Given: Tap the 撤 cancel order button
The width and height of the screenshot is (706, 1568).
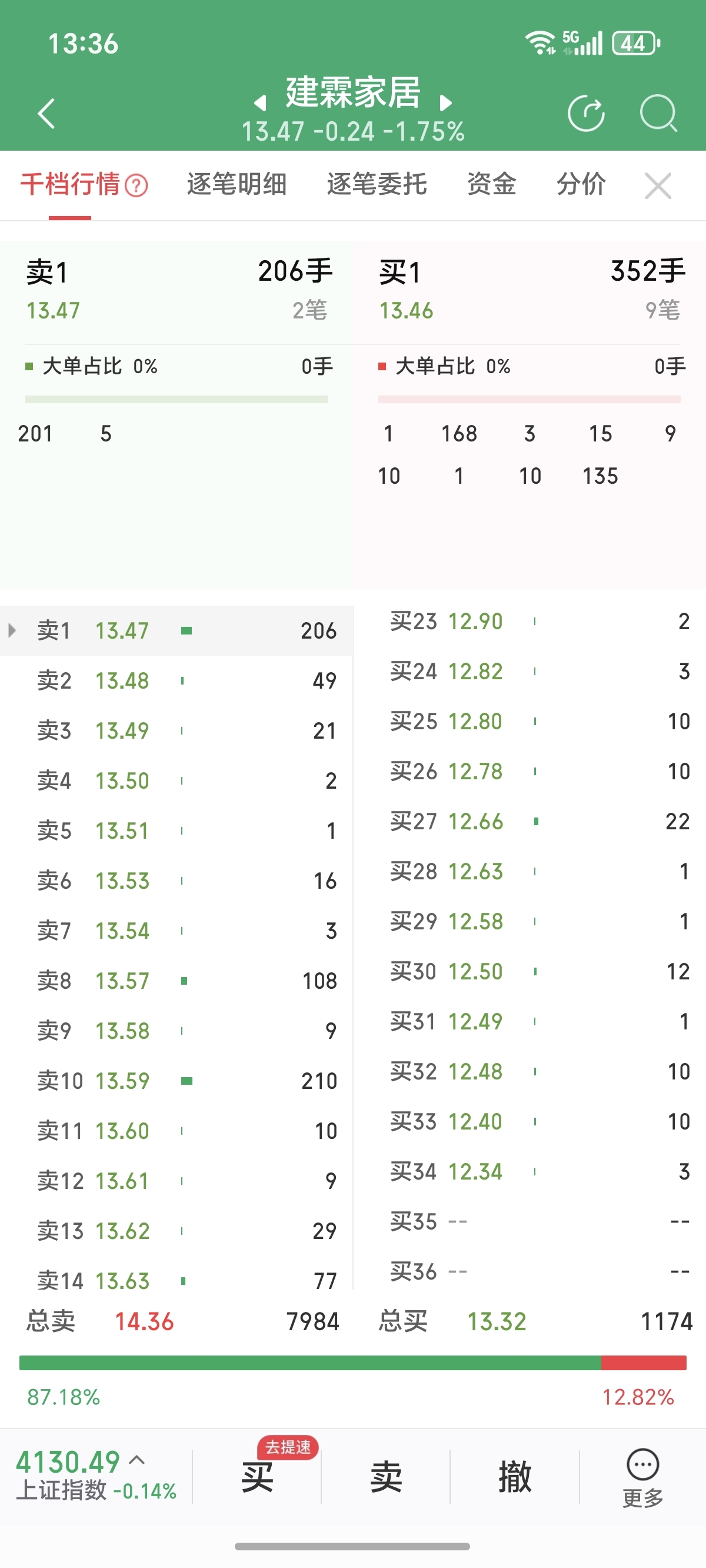Looking at the screenshot, I should point(515,1477).
